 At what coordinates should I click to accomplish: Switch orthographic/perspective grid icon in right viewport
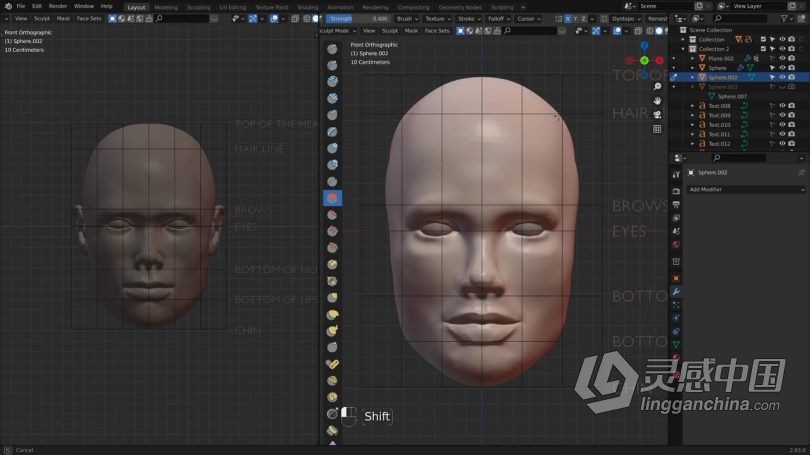657,129
